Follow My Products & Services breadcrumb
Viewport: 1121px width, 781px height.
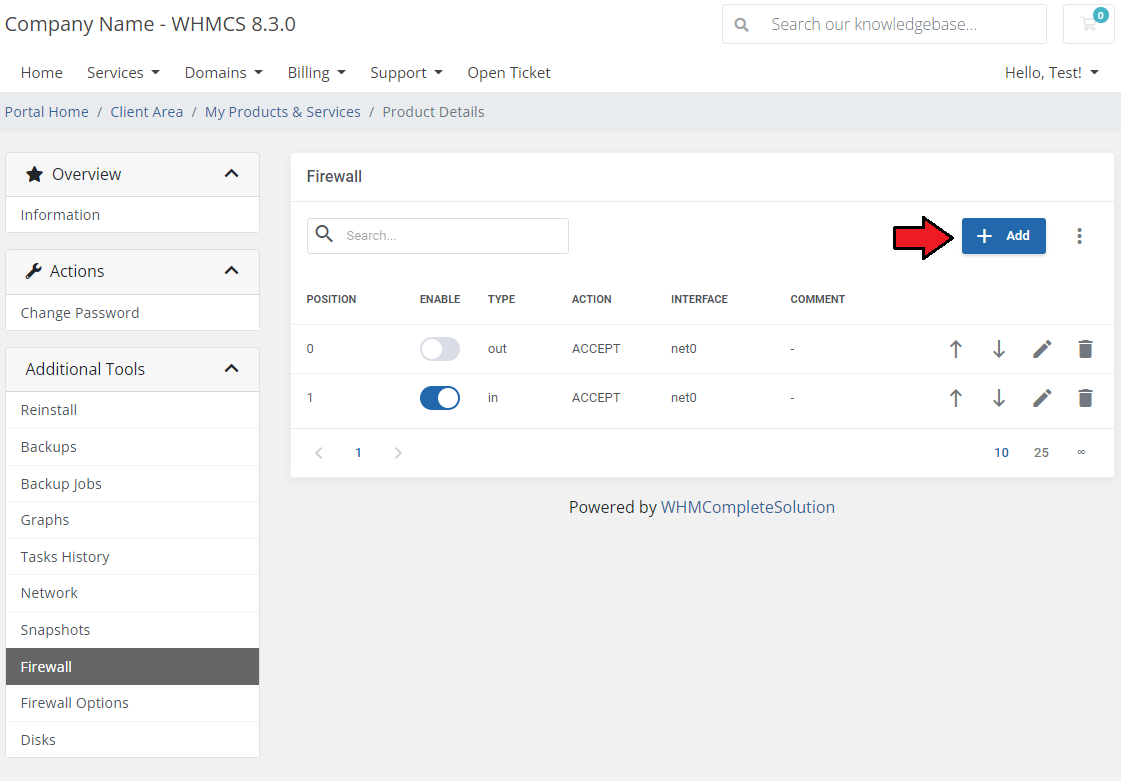282,112
